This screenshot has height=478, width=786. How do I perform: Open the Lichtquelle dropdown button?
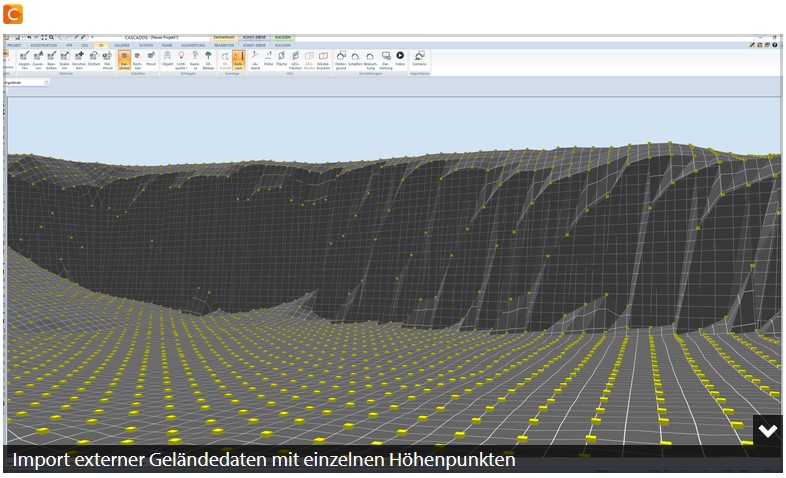pos(181,60)
